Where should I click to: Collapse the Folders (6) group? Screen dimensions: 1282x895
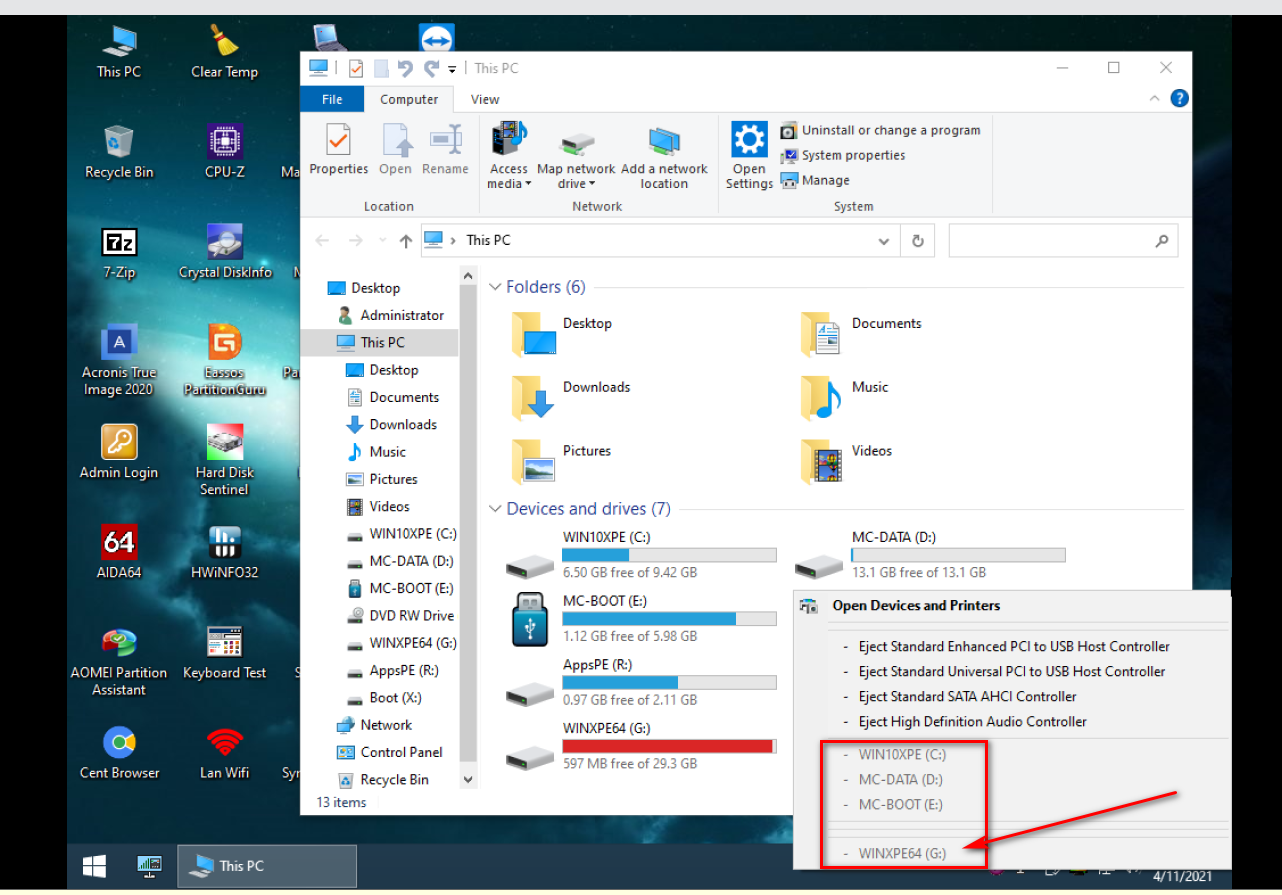[x=495, y=287]
